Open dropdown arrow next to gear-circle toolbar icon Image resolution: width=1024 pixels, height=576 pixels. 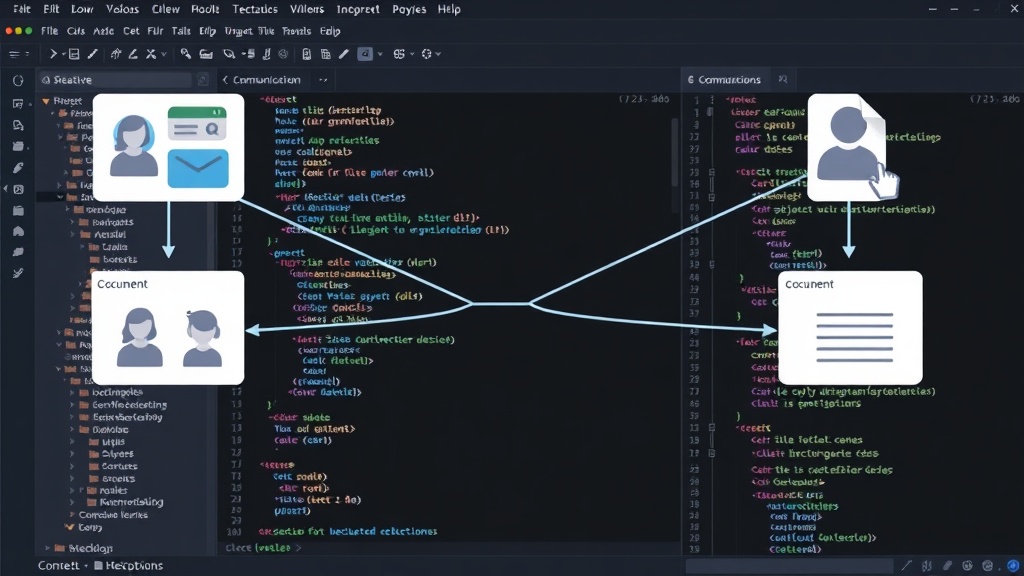tap(438, 54)
